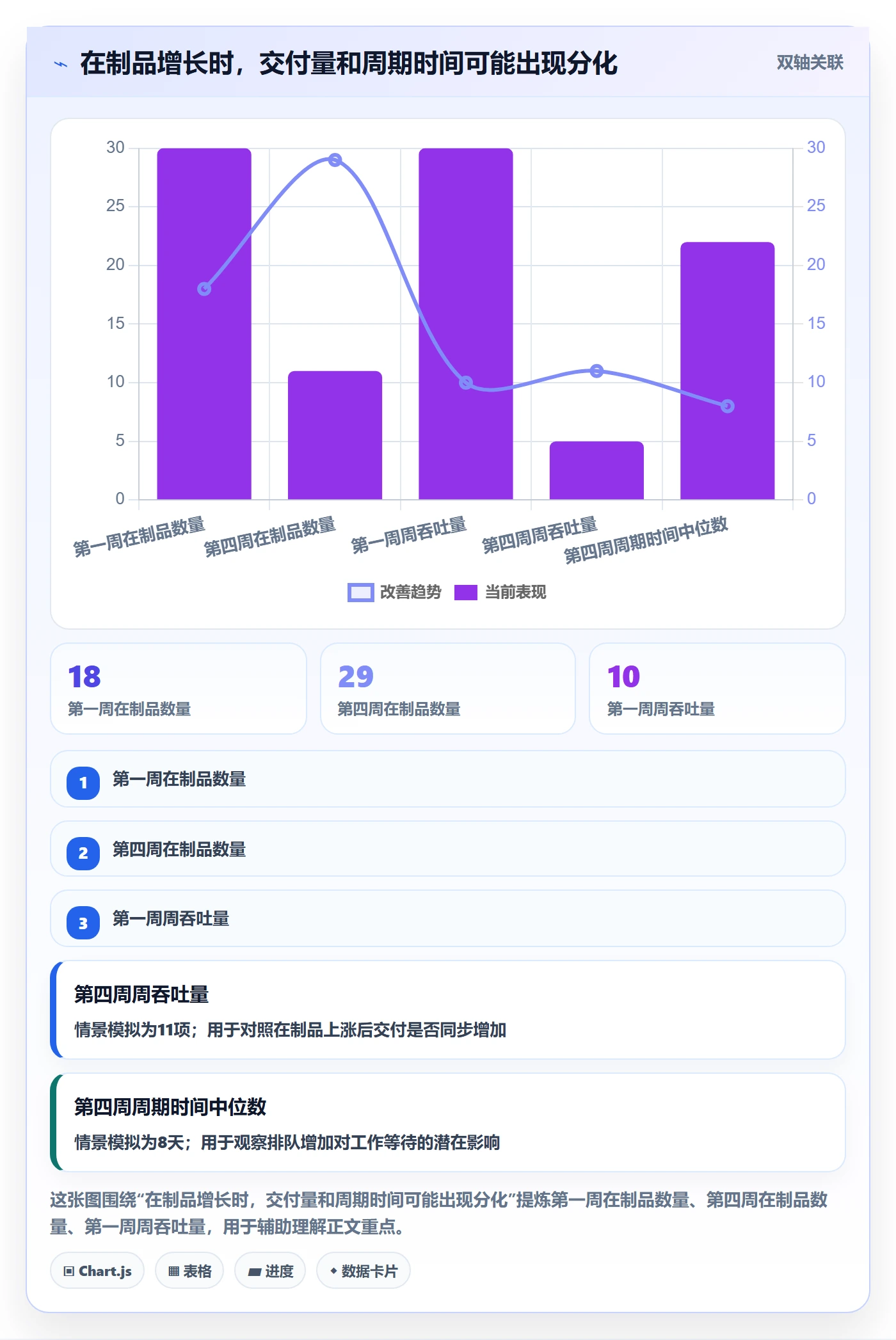Click the purple bar above 第四周在制品数量

coord(335,435)
